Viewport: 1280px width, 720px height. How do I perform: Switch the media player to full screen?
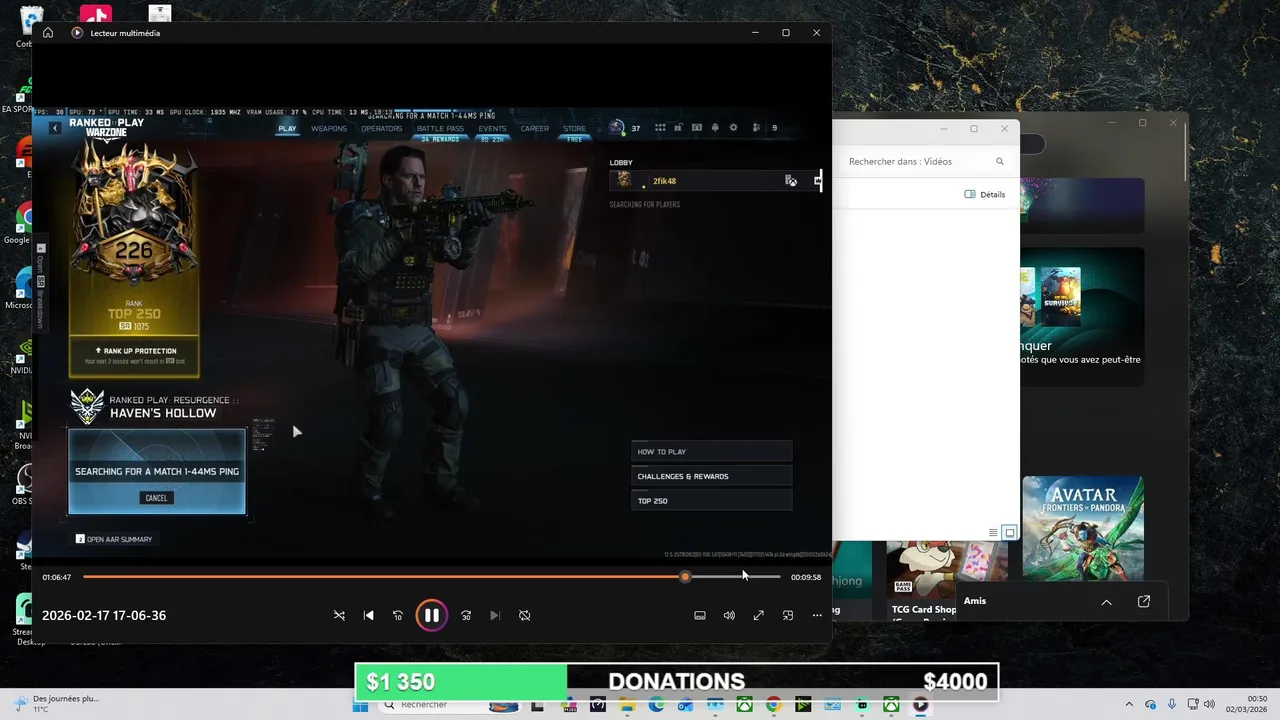coord(758,615)
